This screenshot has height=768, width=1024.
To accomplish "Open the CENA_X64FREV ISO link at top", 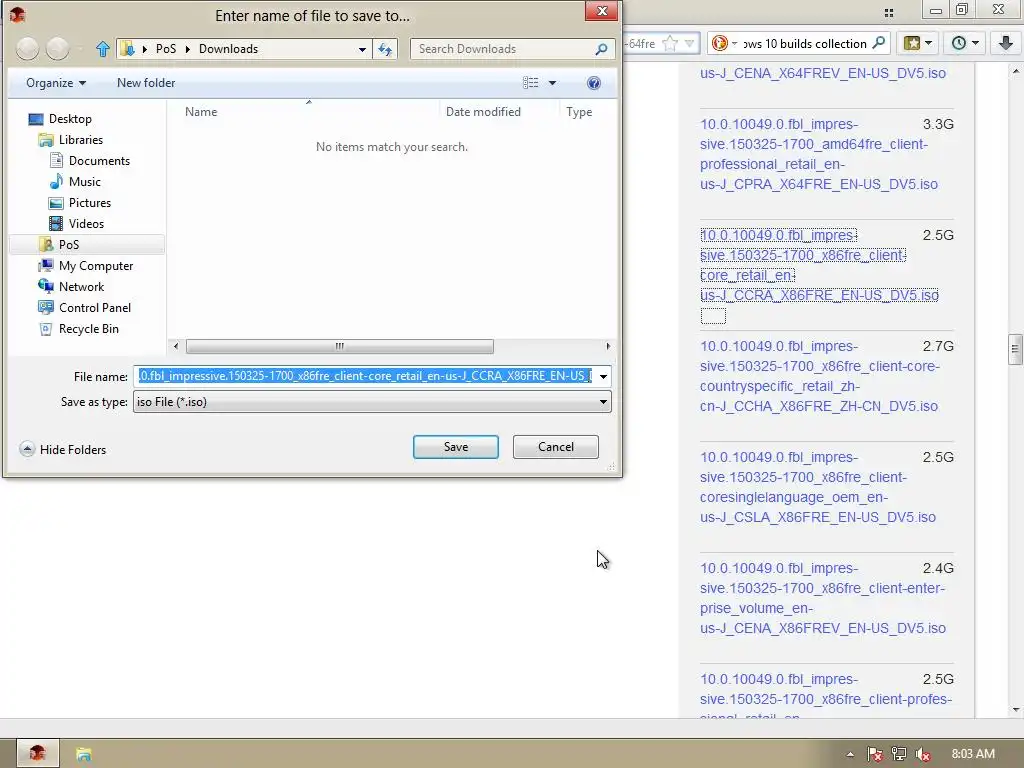I will (823, 73).
